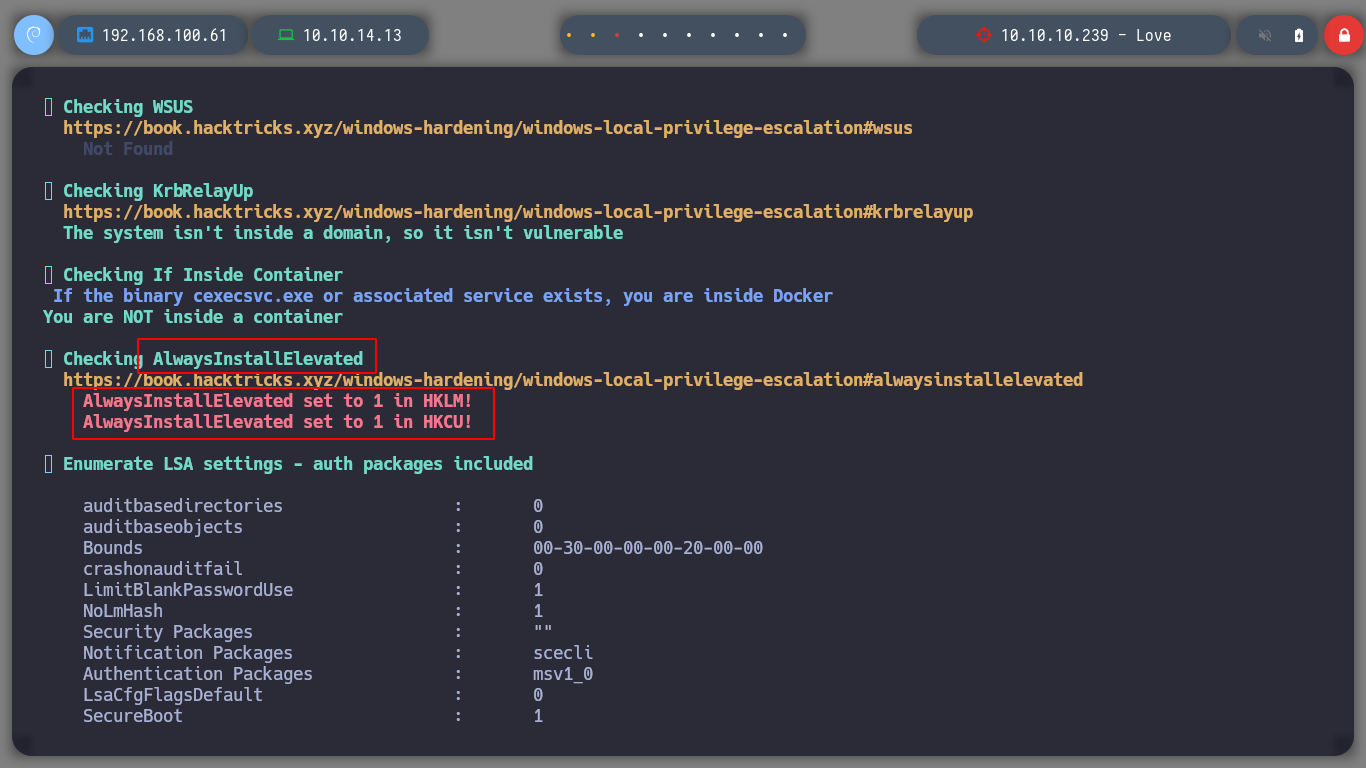Switch to the last workspace dot

tap(785, 35)
